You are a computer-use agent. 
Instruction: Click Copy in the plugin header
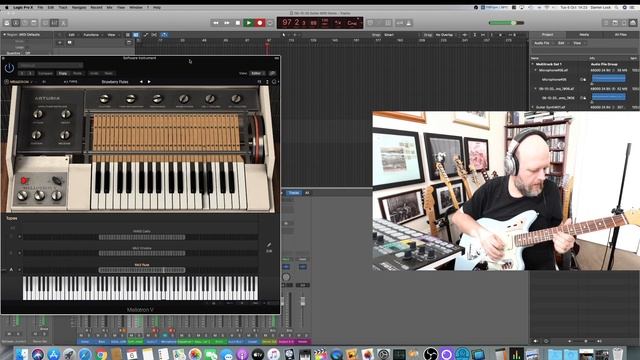tap(62, 73)
